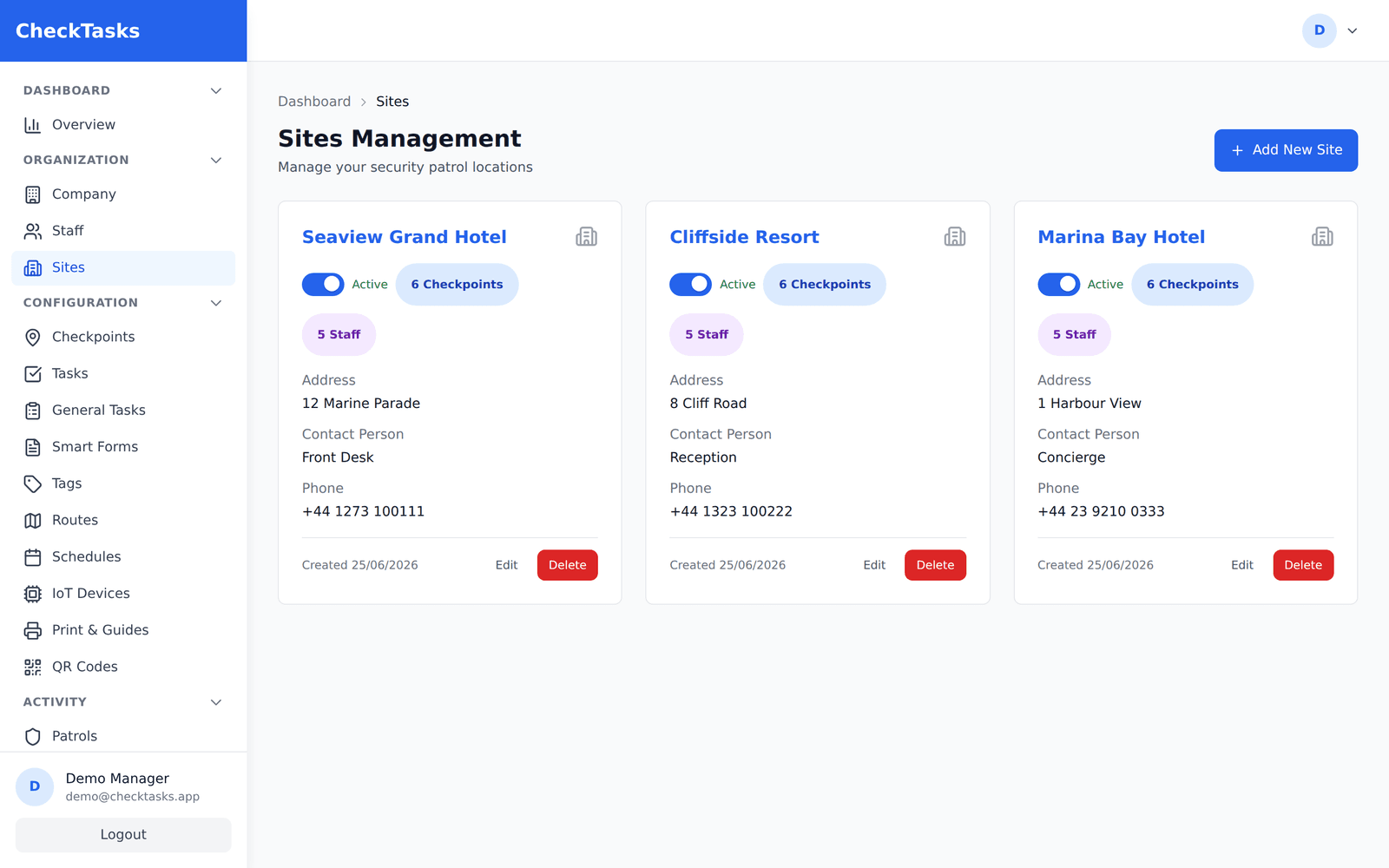
Task: Click the Print & Guides printer icon
Action: (33, 630)
